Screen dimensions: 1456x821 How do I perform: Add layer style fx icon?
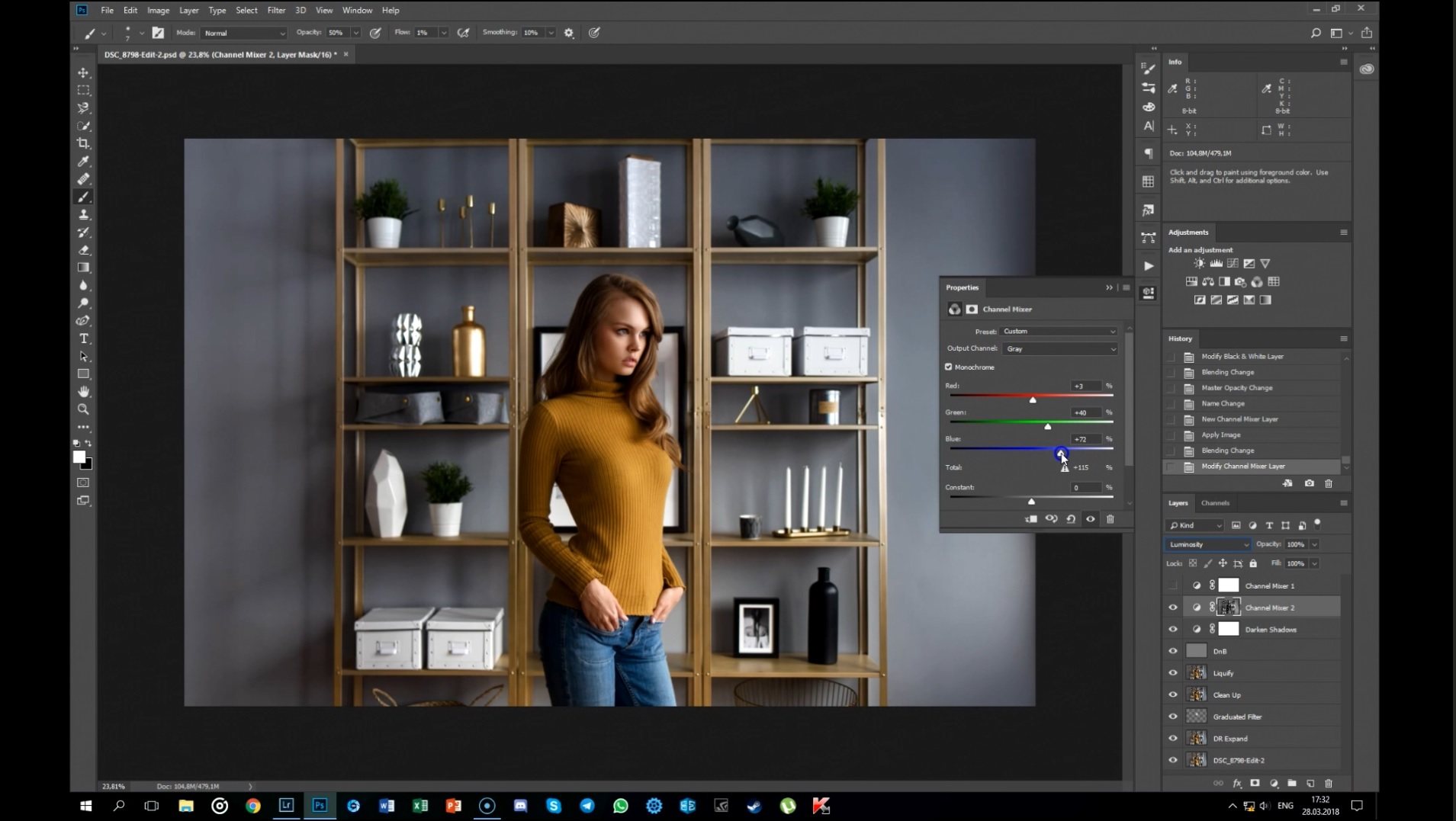pos(1236,783)
